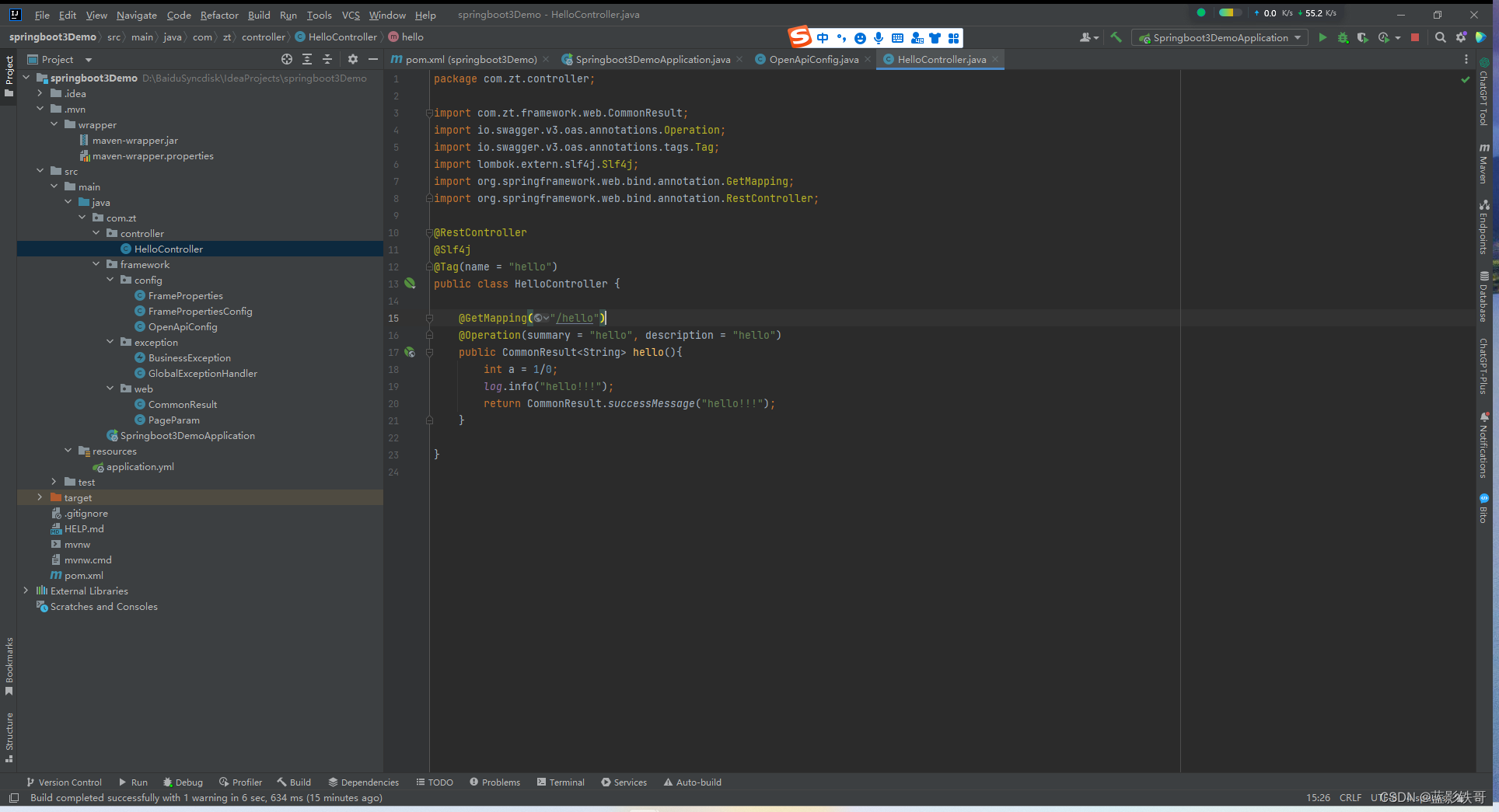Open Sogou emoji face icon
This screenshot has width=1499, height=812.
pos(860,37)
